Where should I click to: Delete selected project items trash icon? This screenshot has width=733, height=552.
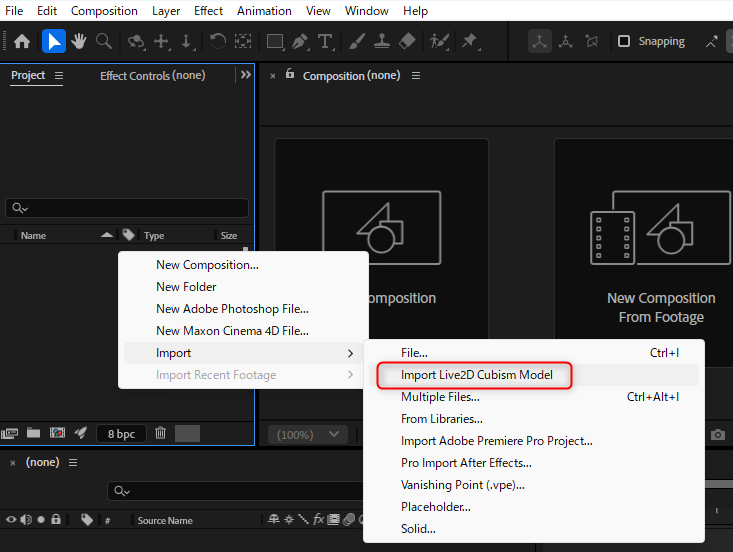[160, 433]
